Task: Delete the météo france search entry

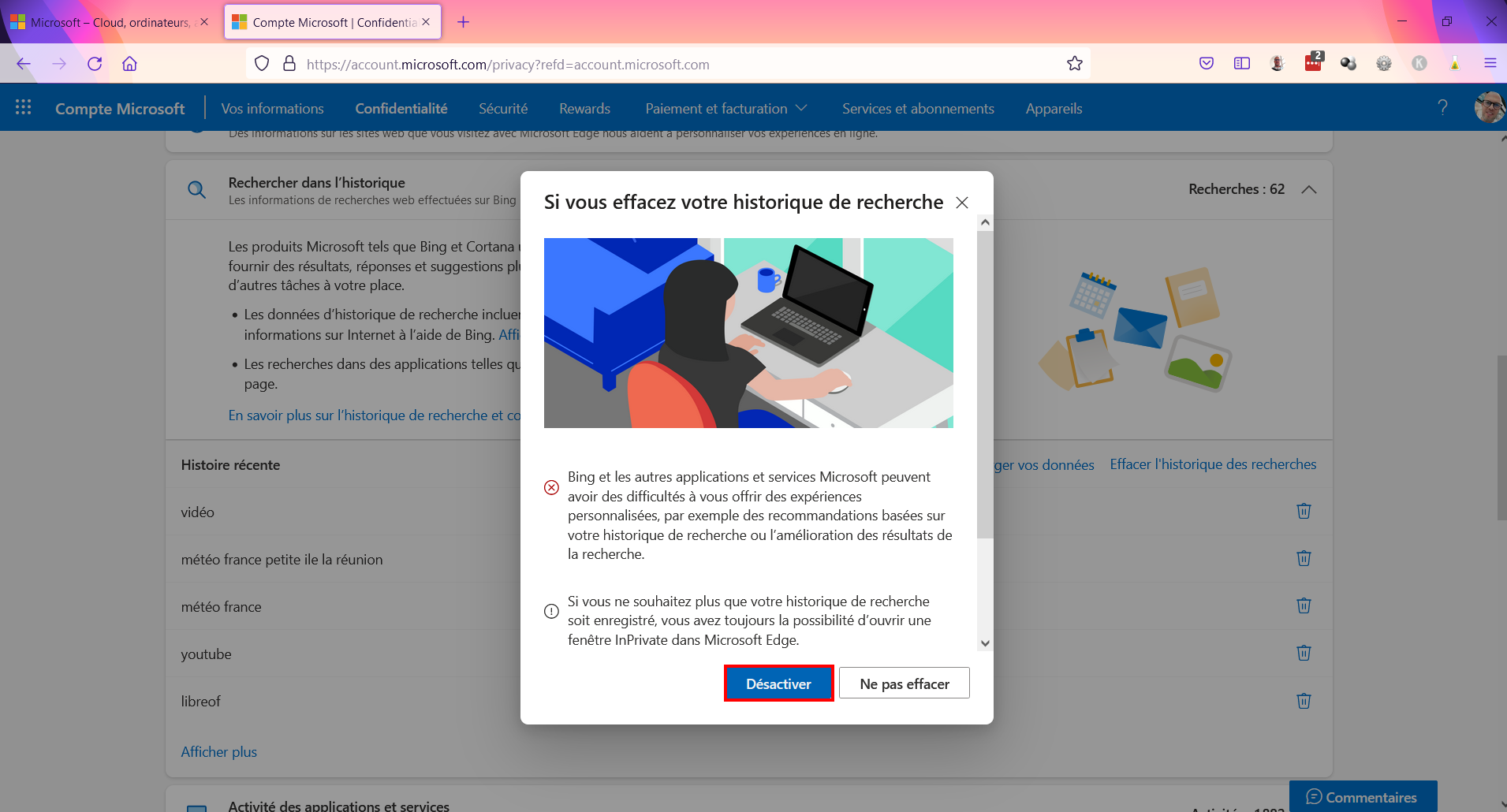Action: [1304, 605]
